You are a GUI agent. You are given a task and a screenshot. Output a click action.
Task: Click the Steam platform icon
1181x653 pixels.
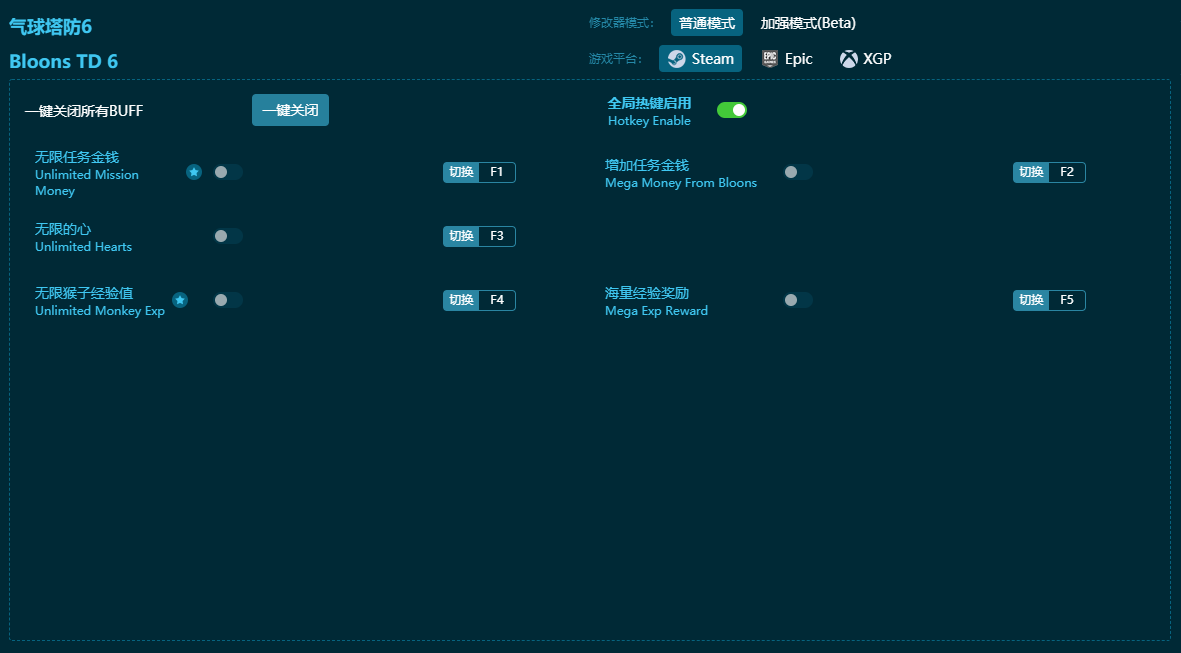click(677, 59)
